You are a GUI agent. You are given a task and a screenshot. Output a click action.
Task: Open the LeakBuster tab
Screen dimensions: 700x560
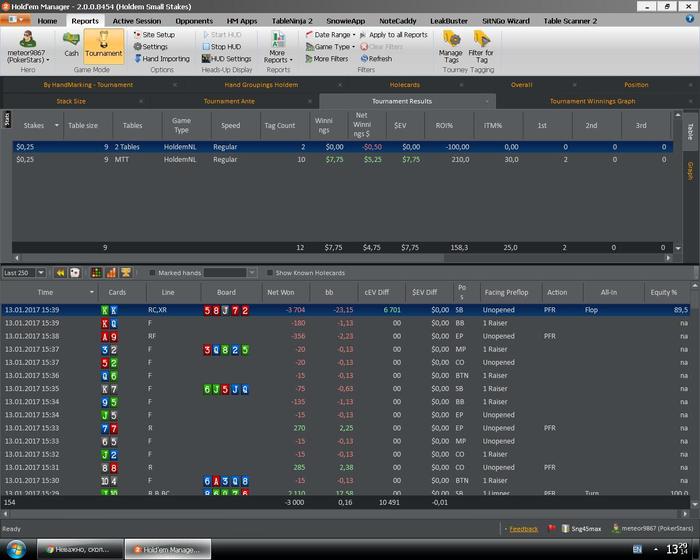point(449,21)
